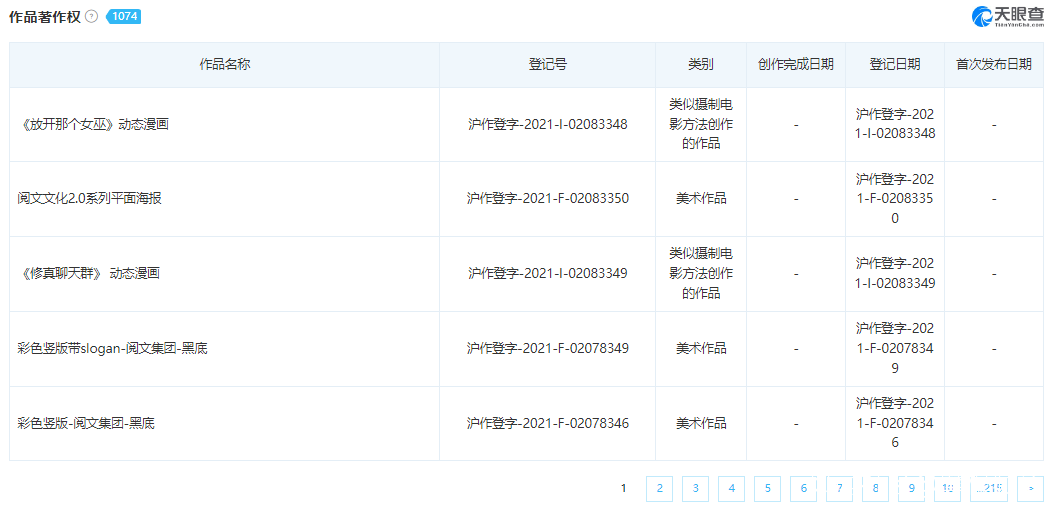Click current page number 1

click(624, 488)
